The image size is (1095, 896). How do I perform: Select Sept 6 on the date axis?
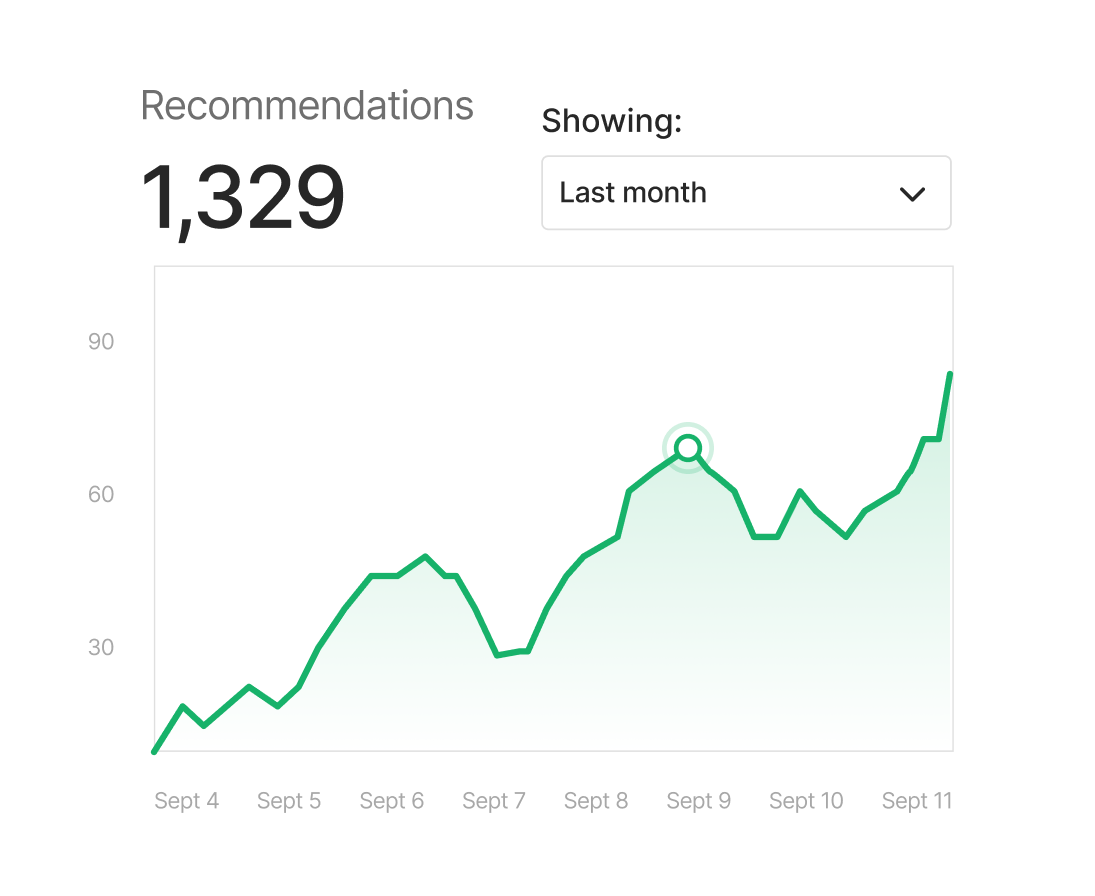pos(392,801)
